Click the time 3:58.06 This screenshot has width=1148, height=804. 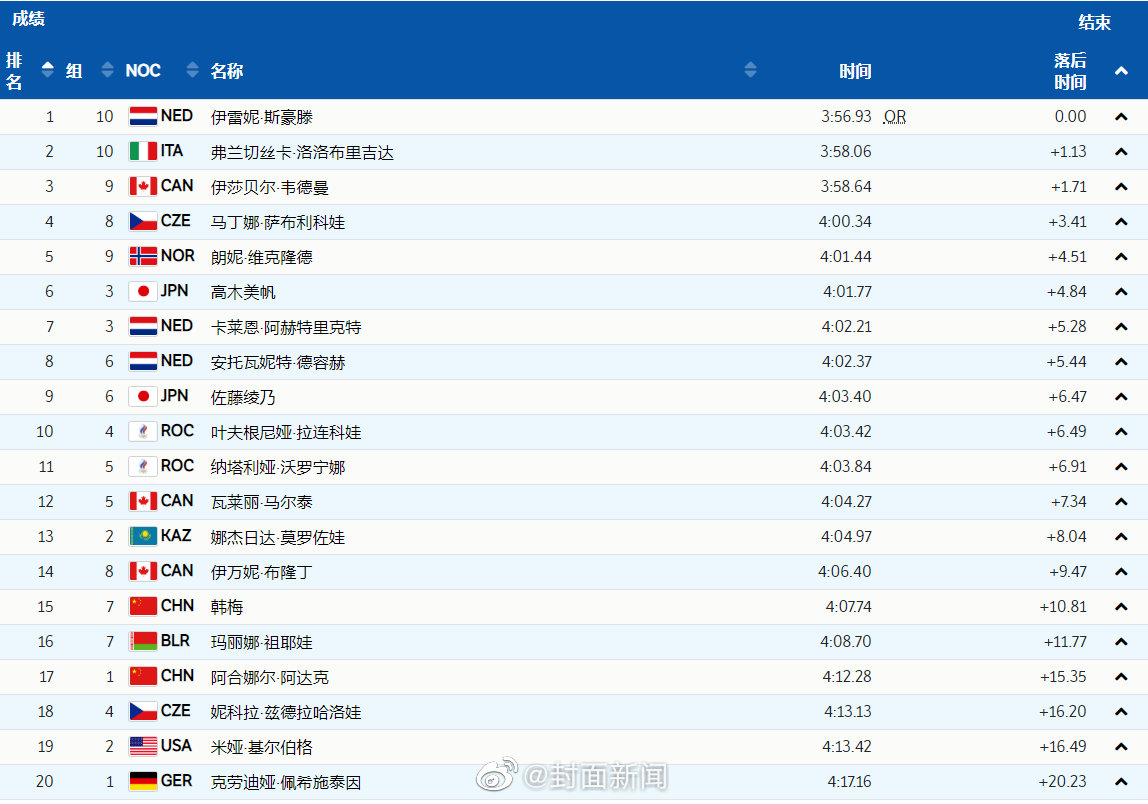click(x=846, y=152)
